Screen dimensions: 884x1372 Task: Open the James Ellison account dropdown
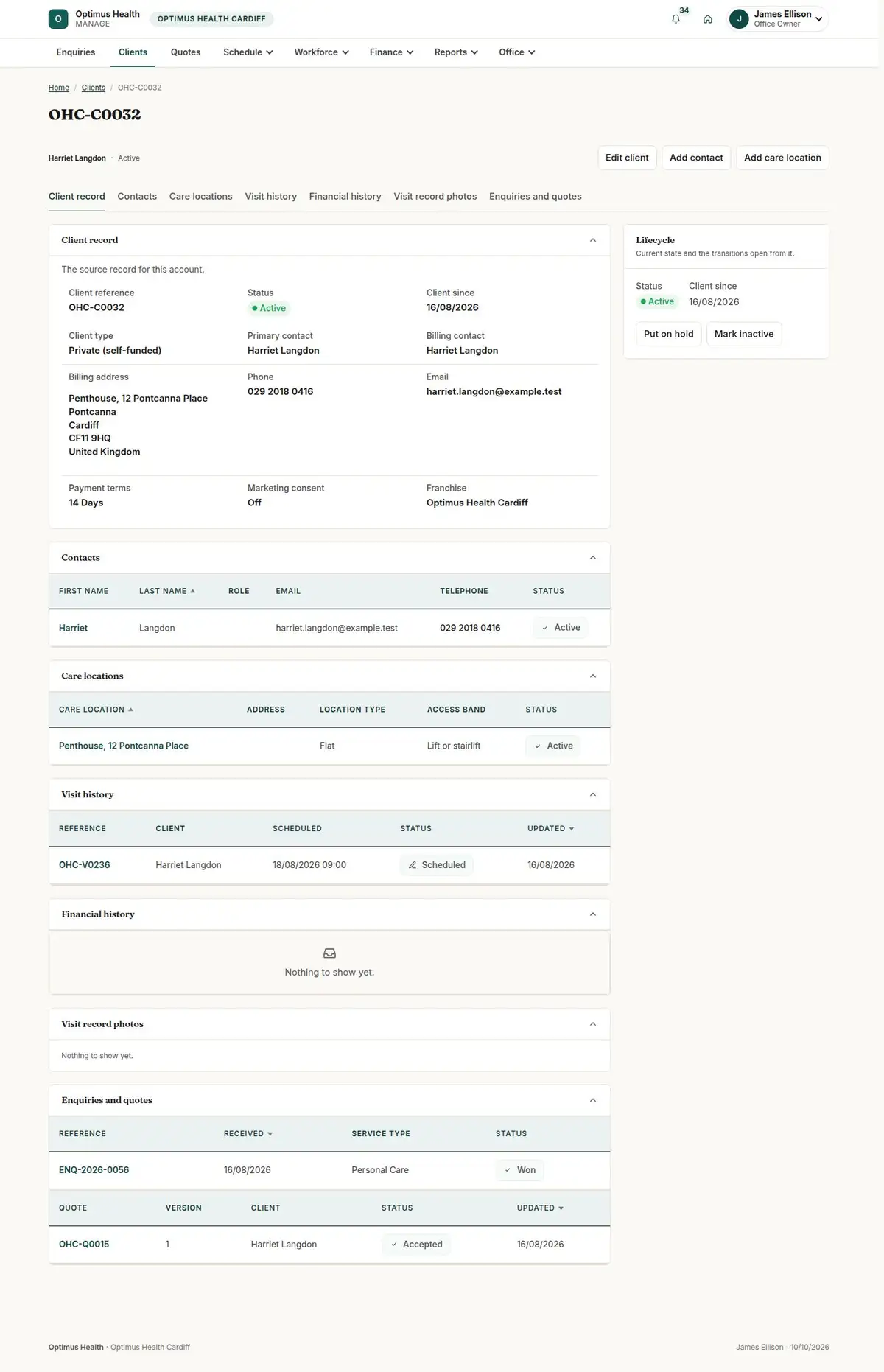[778, 18]
